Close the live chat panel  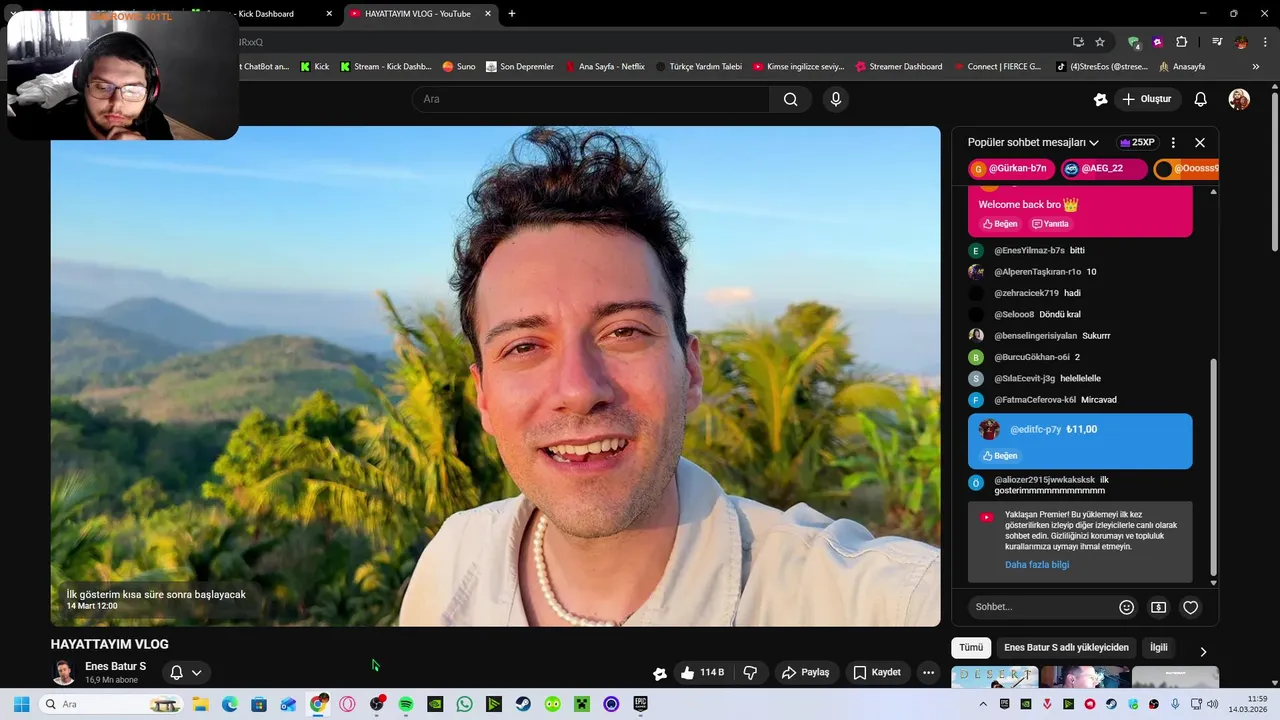click(x=1200, y=142)
